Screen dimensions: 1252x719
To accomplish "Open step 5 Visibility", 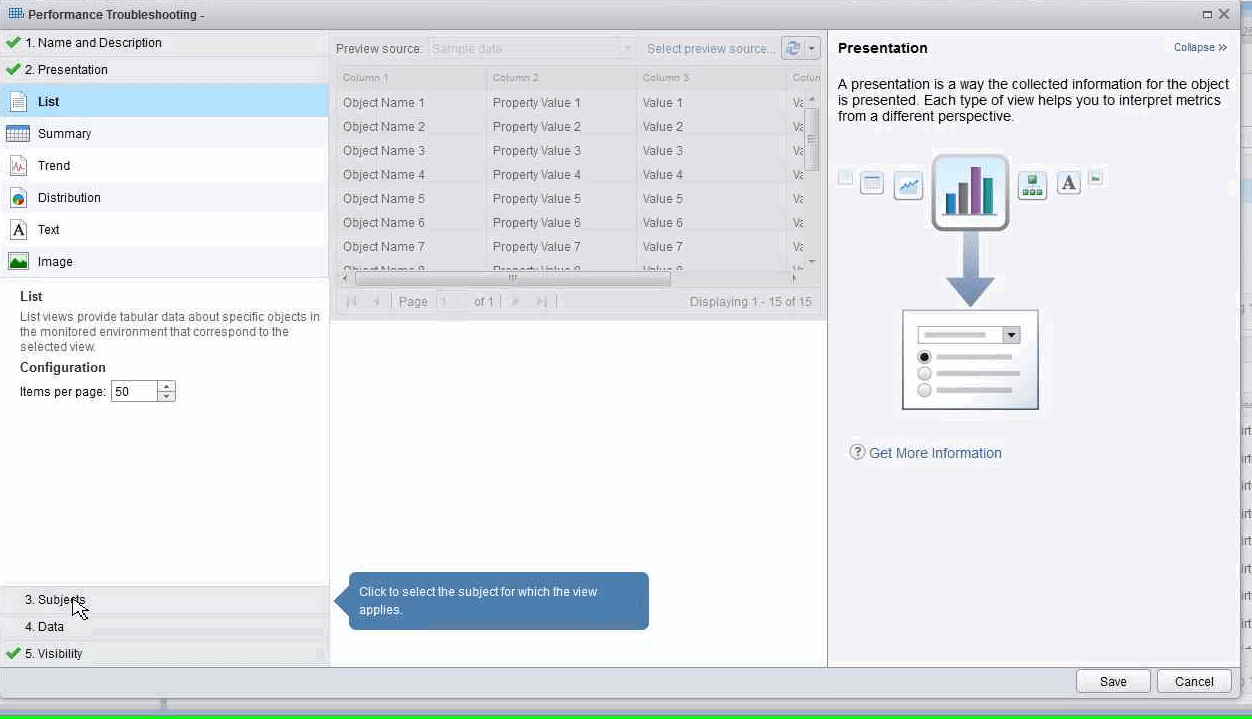I will pyautogui.click(x=60, y=654).
